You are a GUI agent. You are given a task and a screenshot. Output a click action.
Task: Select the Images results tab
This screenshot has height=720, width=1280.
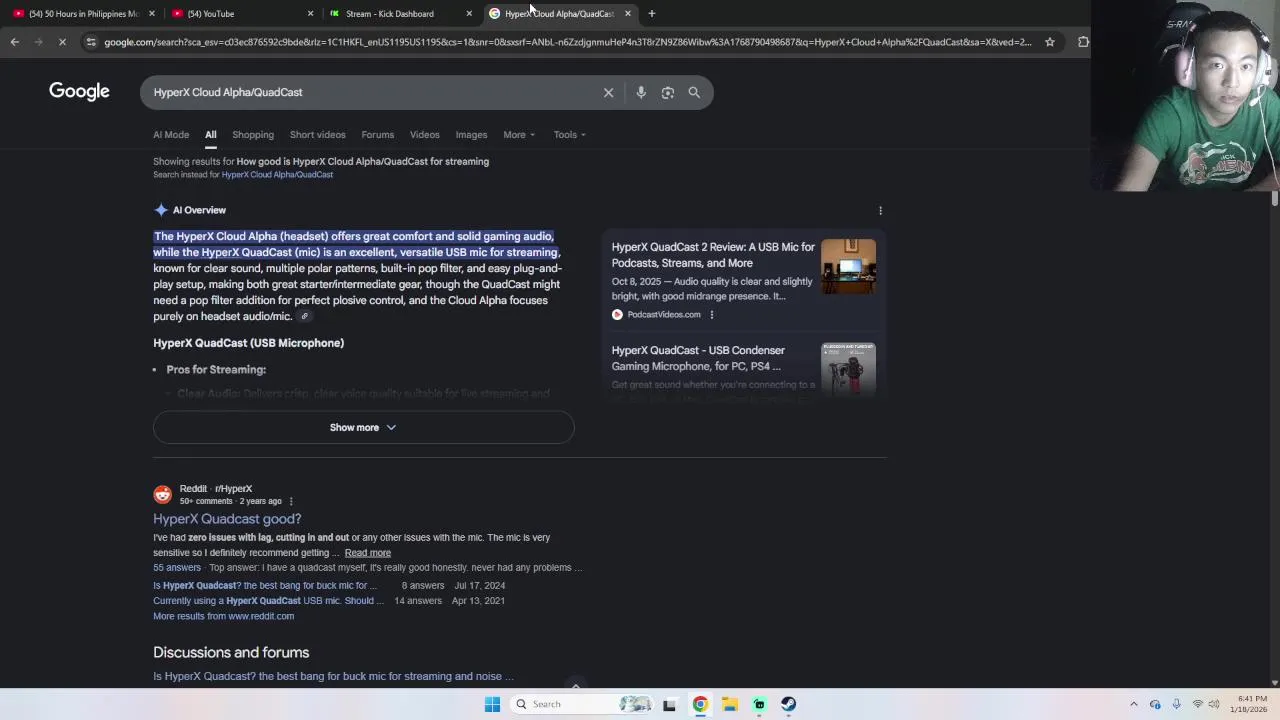coord(471,135)
